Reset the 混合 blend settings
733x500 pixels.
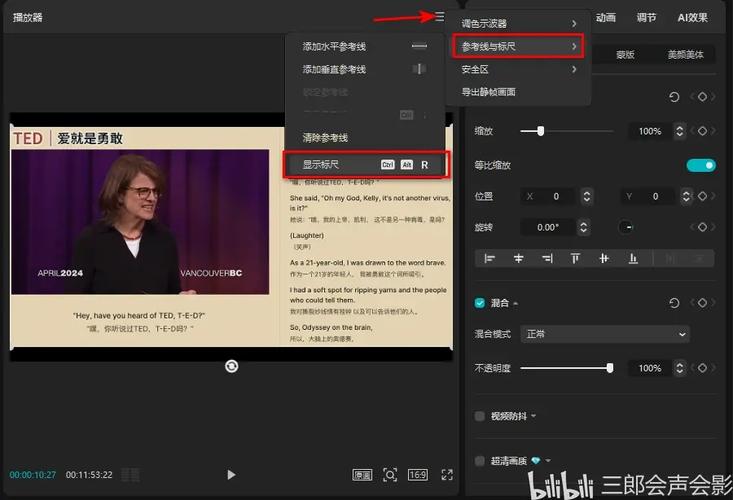[674, 303]
